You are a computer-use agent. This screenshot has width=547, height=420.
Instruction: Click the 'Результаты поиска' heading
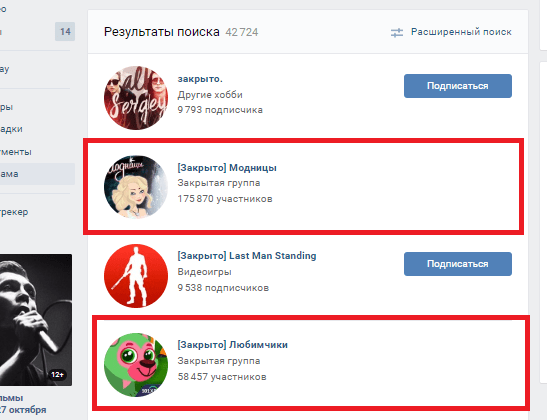coord(162,32)
